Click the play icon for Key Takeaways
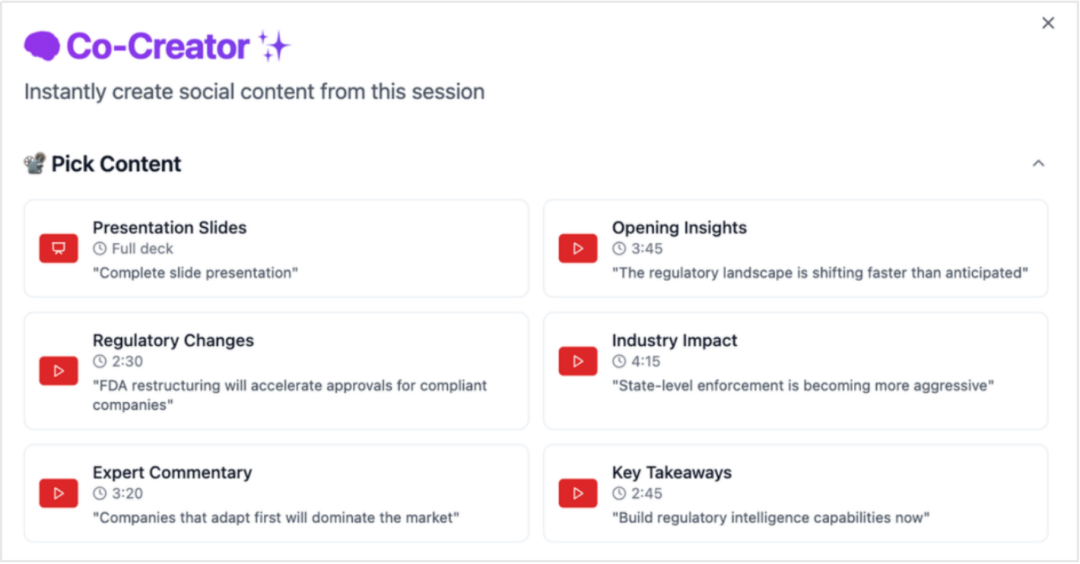 coord(578,494)
